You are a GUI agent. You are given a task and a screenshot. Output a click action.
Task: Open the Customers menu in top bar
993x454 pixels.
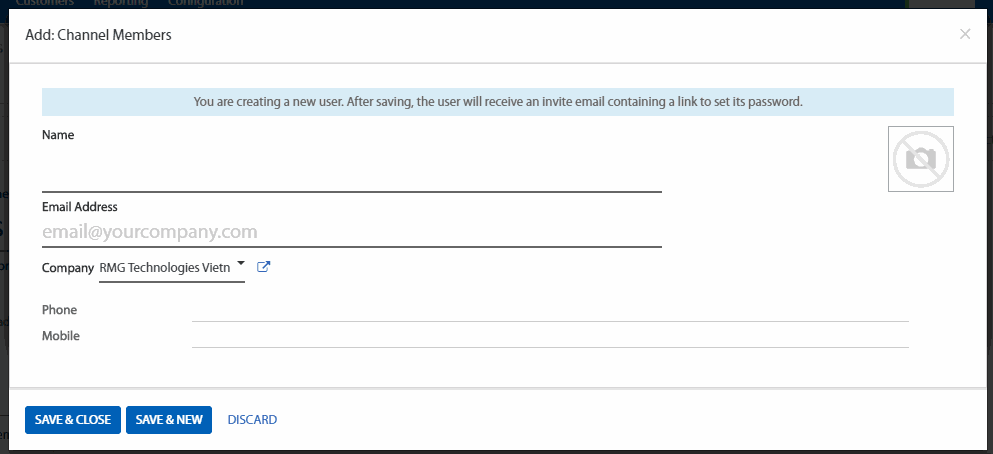pos(45,3)
